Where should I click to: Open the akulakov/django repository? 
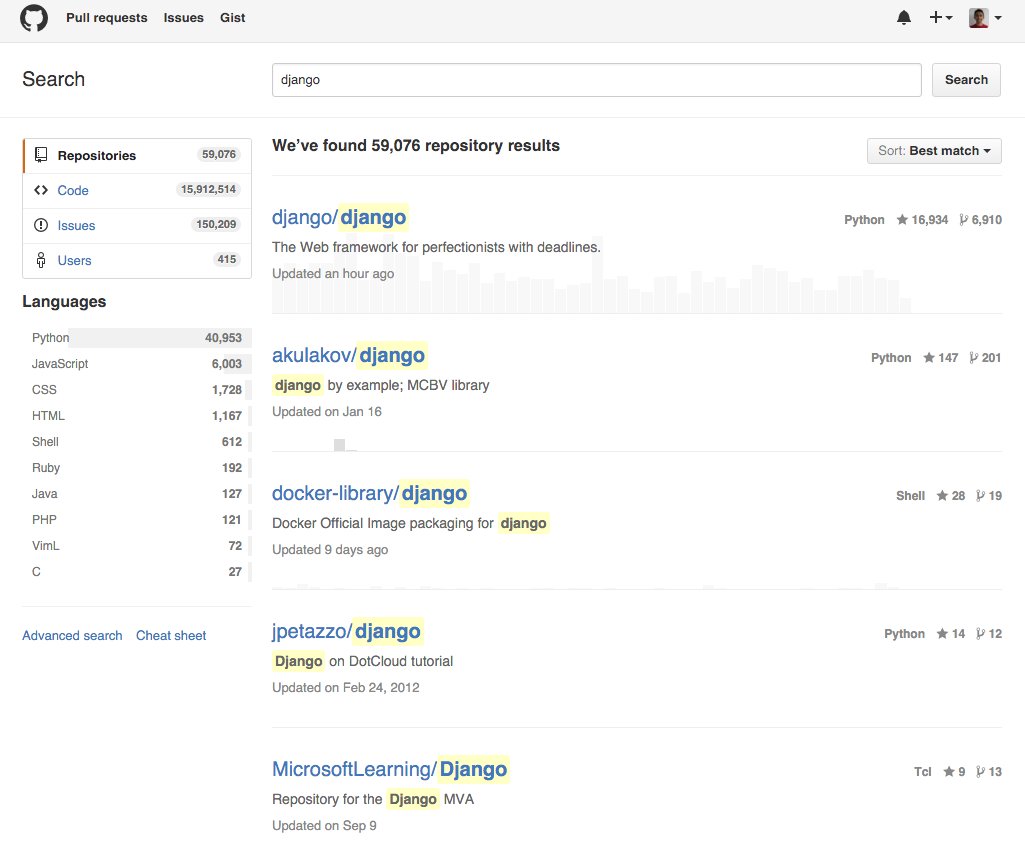click(349, 355)
